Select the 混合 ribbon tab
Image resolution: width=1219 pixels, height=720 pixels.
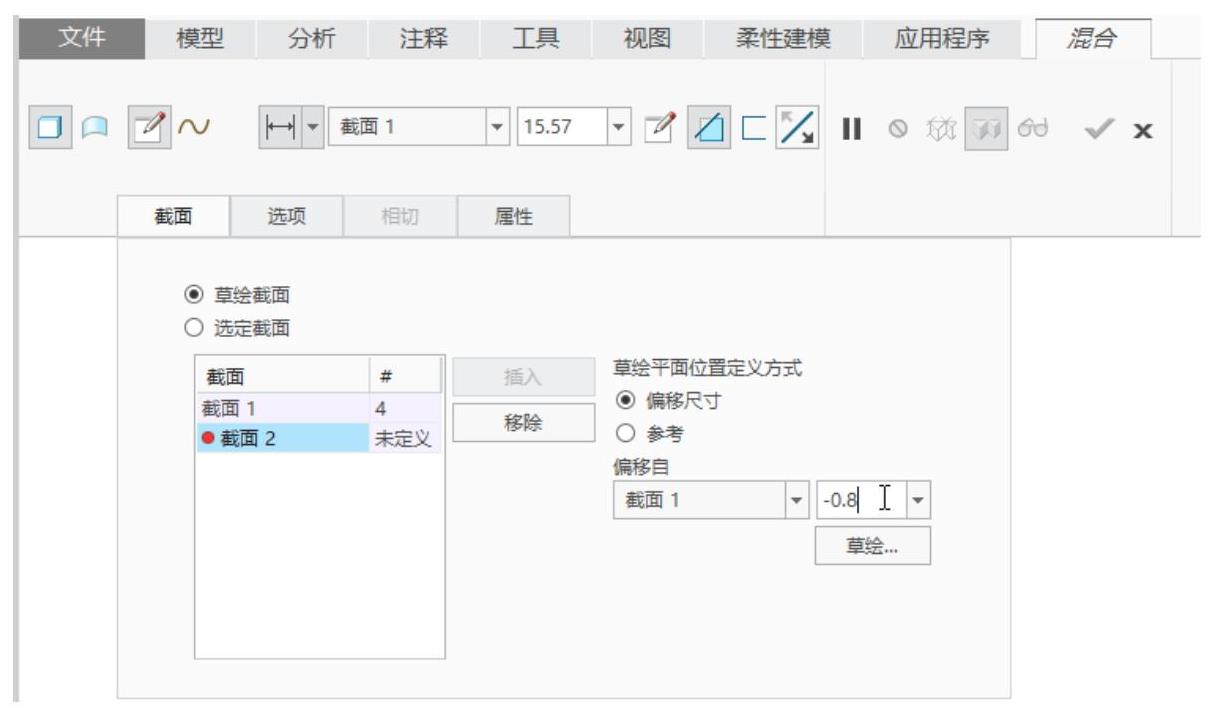(1093, 40)
